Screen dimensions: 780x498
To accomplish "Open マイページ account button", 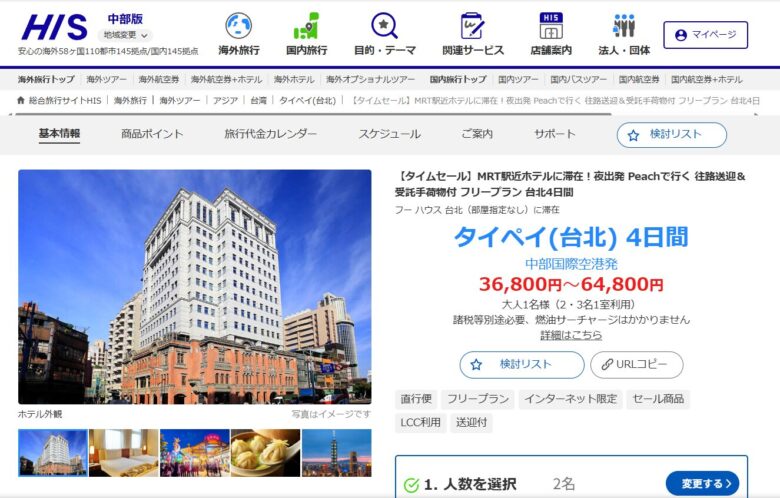I will (x=705, y=34).
